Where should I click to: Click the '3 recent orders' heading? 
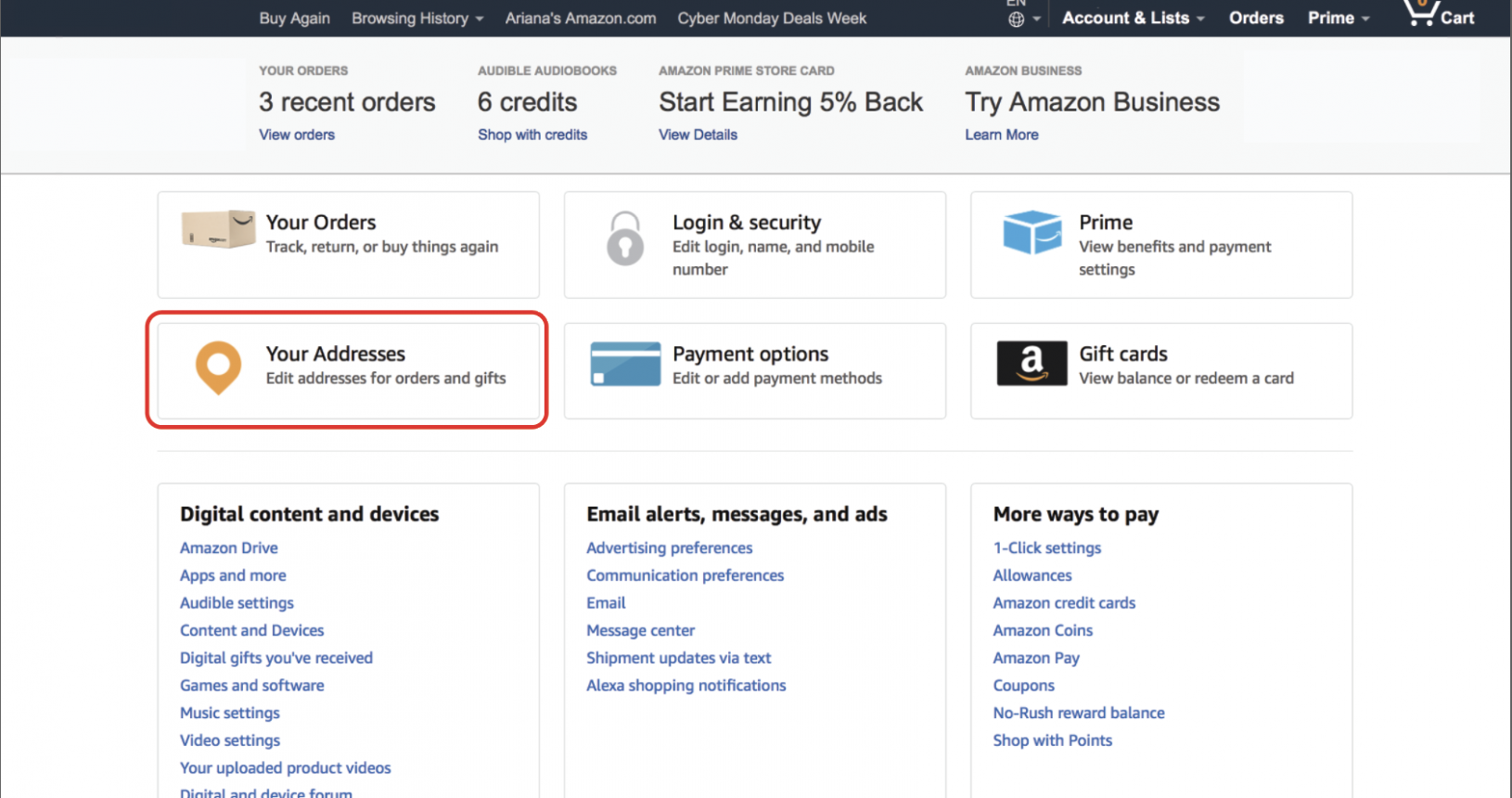tap(347, 102)
